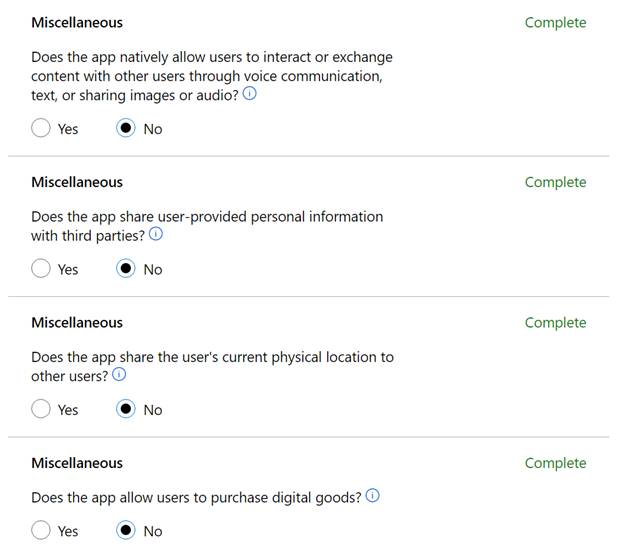
Task: Select No for users exchanging content question
Action: click(126, 128)
